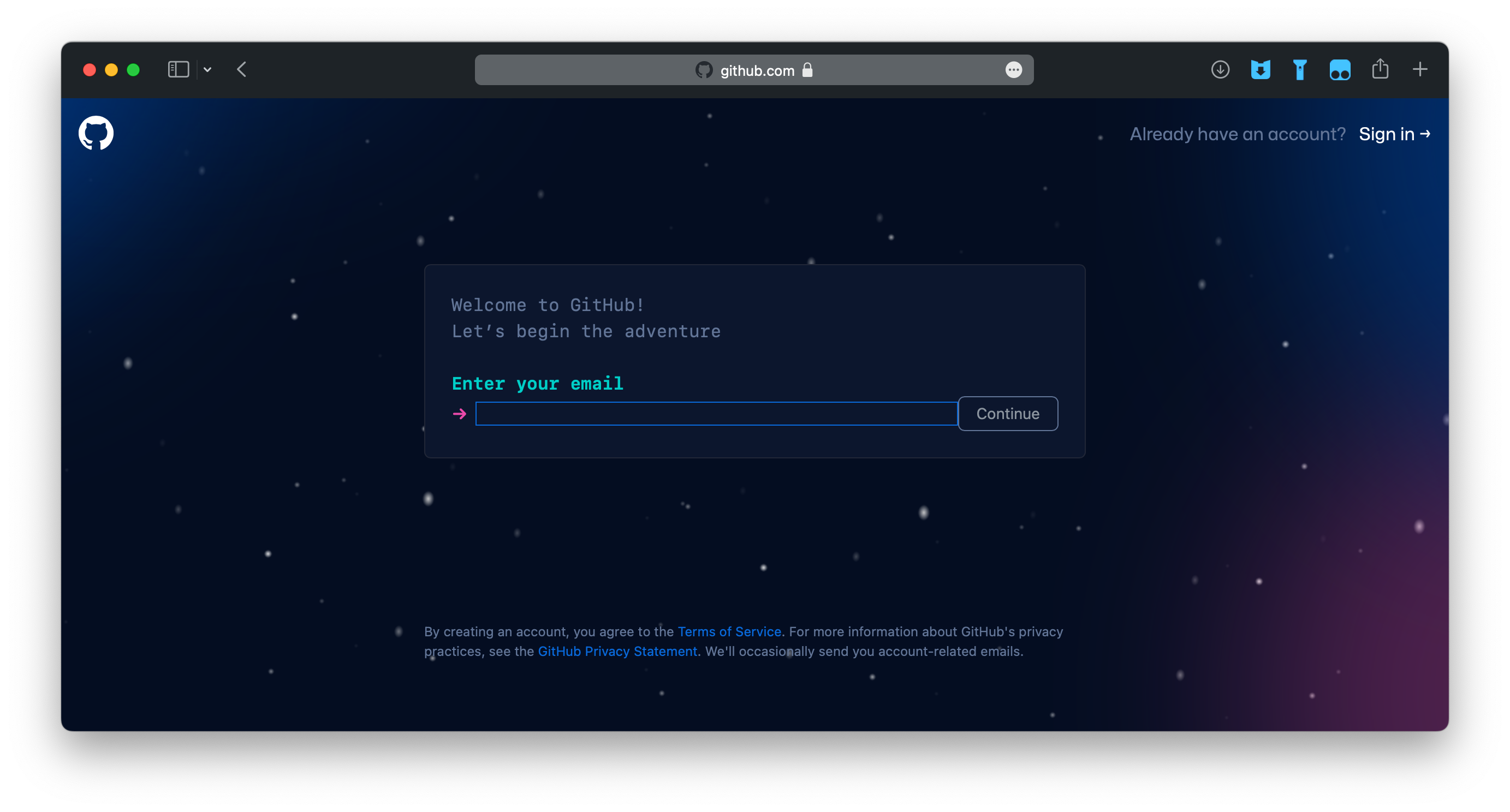Screen dimensions: 1510x812
Task: Click the flashlight extension icon
Action: point(1300,70)
